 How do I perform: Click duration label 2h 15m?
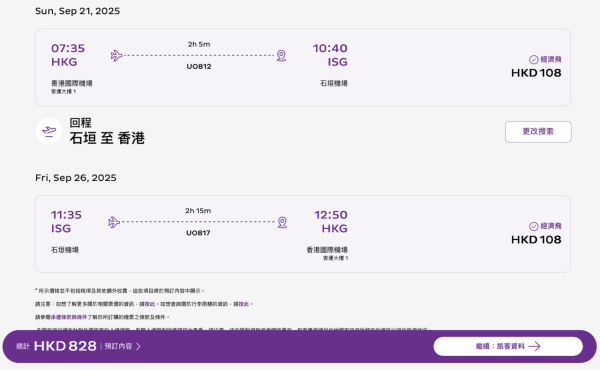click(198, 210)
